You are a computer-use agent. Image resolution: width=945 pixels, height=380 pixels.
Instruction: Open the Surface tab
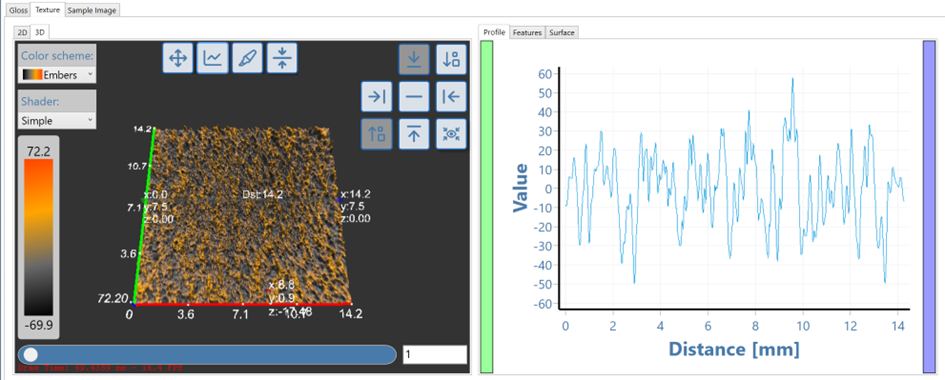tap(562, 33)
